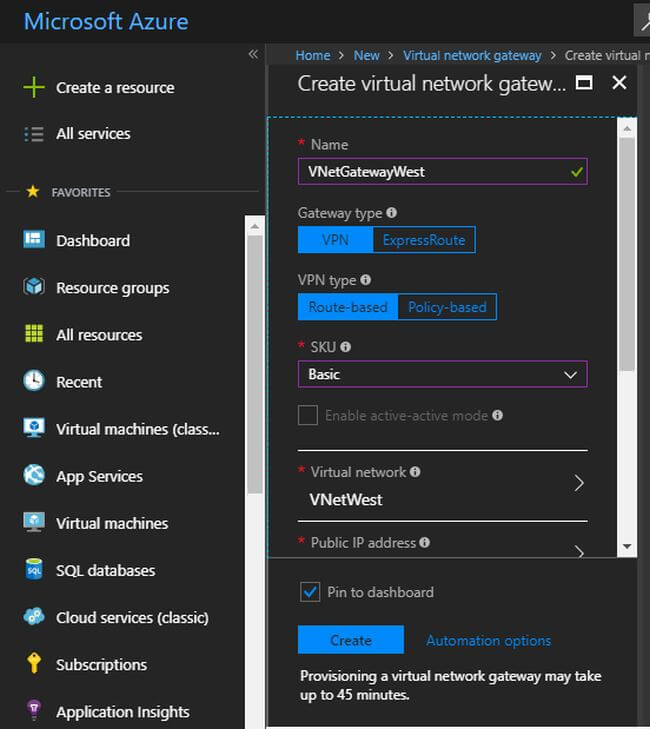Viewport: 650px width, 729px height.
Task: Click the Microsoft Azure logo text
Action: 106,21
